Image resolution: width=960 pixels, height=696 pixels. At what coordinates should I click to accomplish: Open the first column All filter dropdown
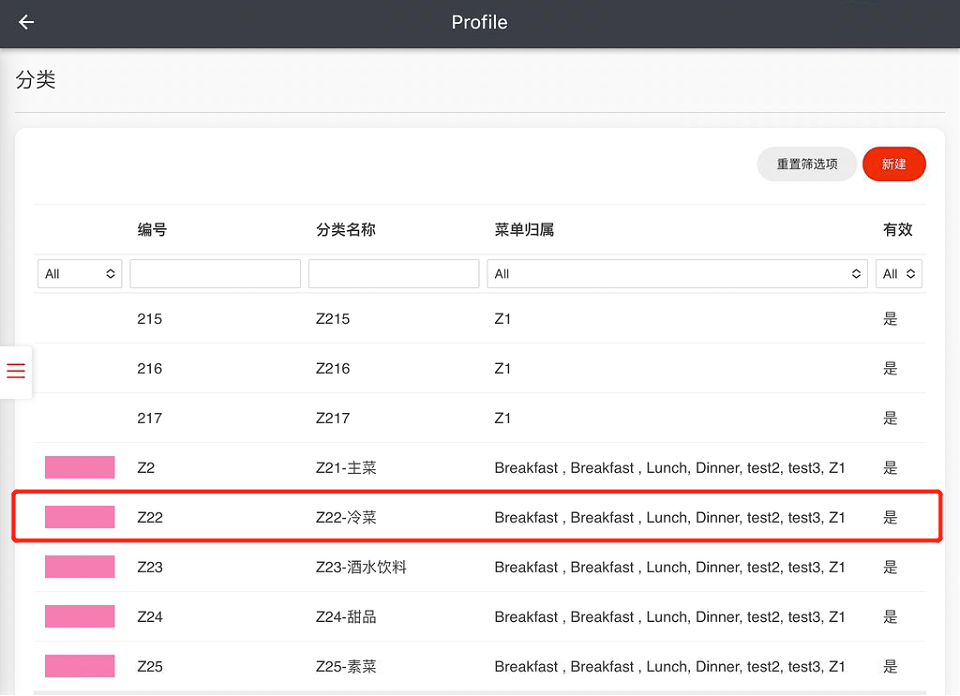coord(80,274)
